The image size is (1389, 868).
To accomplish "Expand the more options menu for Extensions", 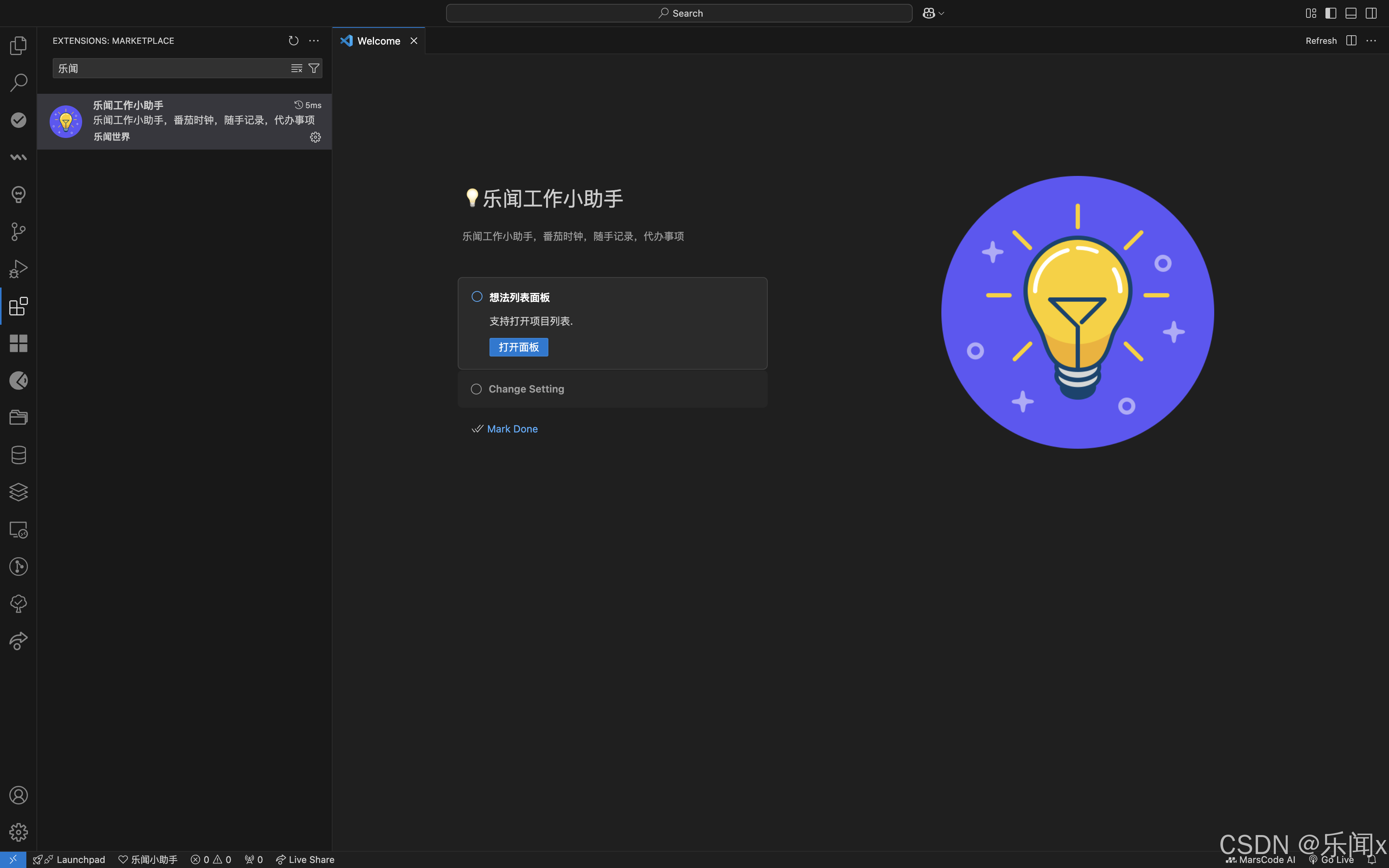I will (314, 40).
